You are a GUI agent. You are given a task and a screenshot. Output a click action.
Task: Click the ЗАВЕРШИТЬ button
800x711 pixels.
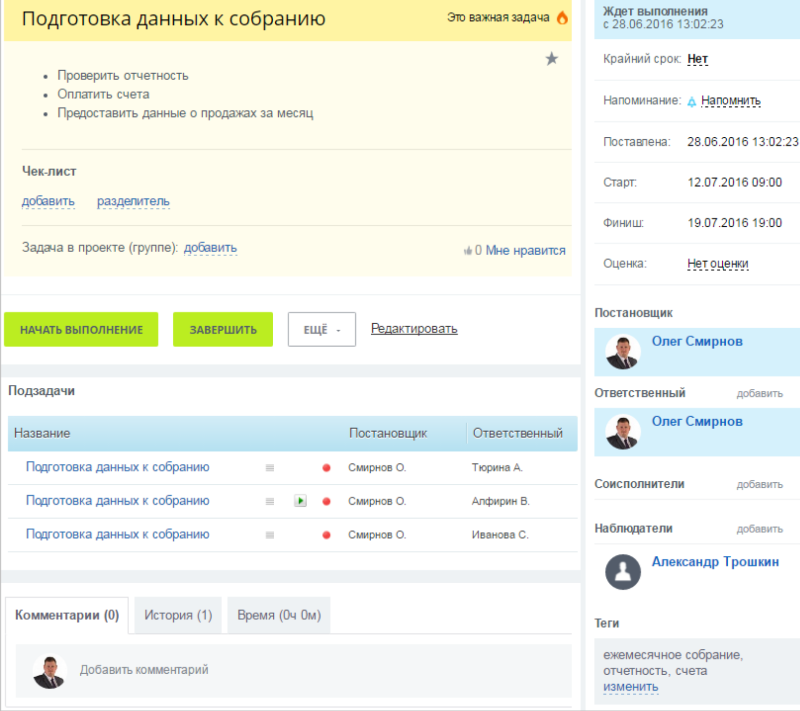[x=223, y=330]
